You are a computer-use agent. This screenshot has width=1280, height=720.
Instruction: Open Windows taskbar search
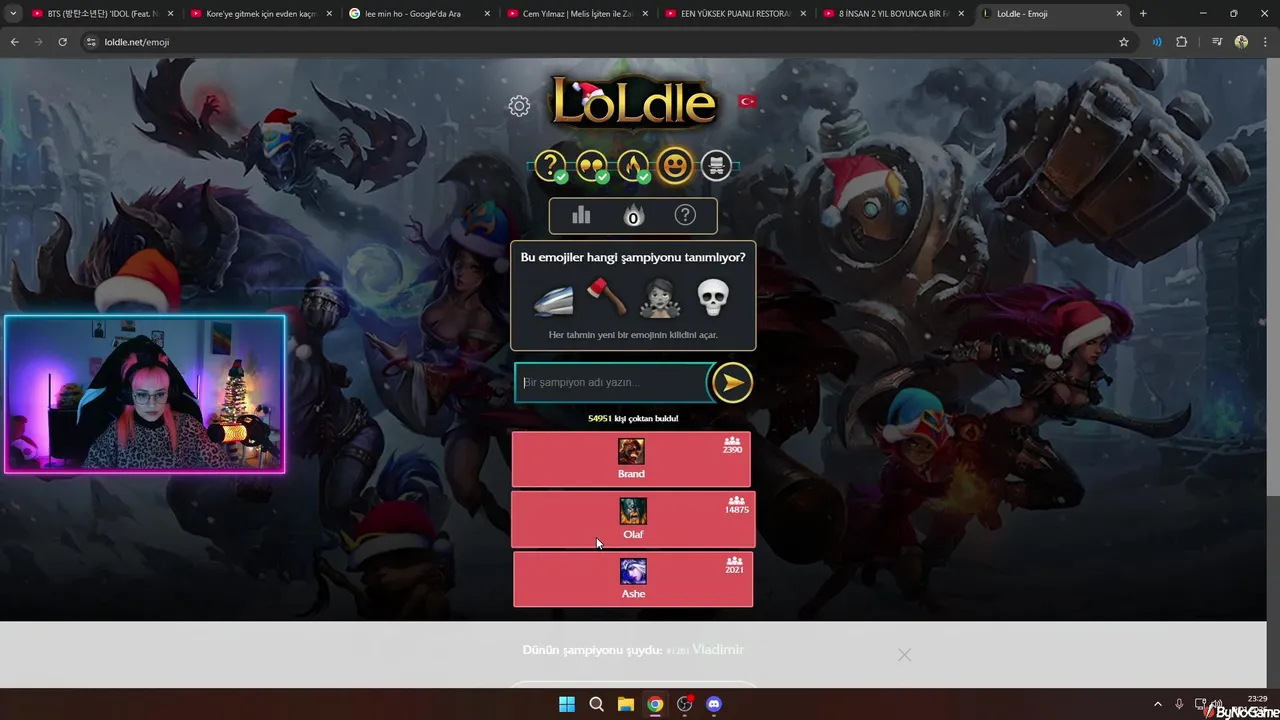[596, 704]
